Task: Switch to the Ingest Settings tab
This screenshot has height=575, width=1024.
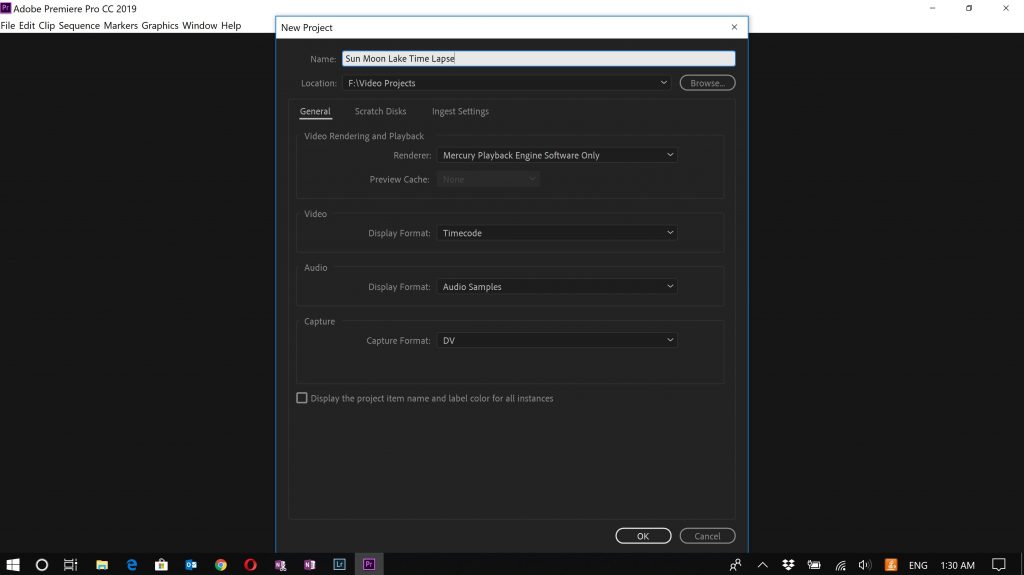Action: (460, 111)
